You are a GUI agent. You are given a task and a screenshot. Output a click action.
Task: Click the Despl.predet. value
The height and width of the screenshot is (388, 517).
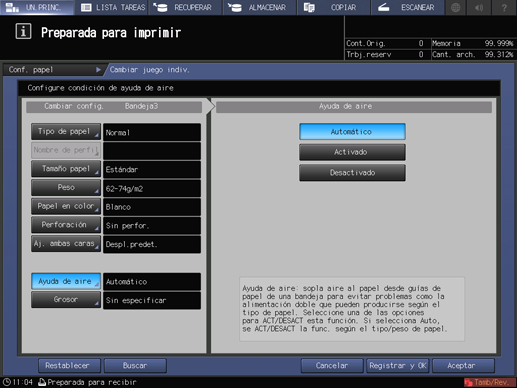click(x=152, y=244)
